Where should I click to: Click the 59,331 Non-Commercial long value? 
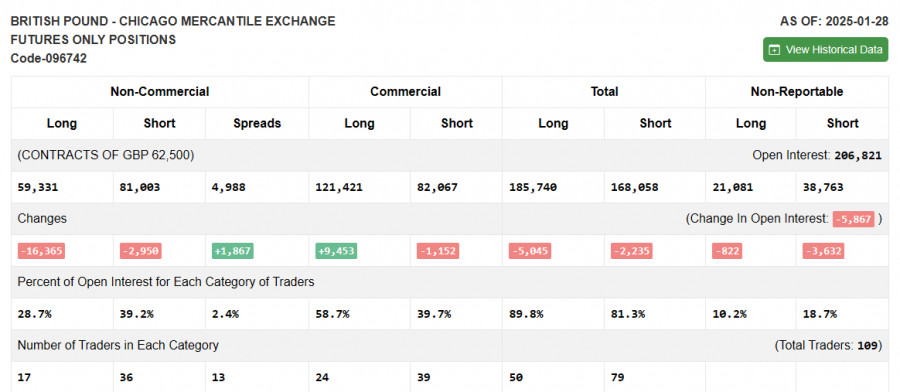click(x=38, y=187)
